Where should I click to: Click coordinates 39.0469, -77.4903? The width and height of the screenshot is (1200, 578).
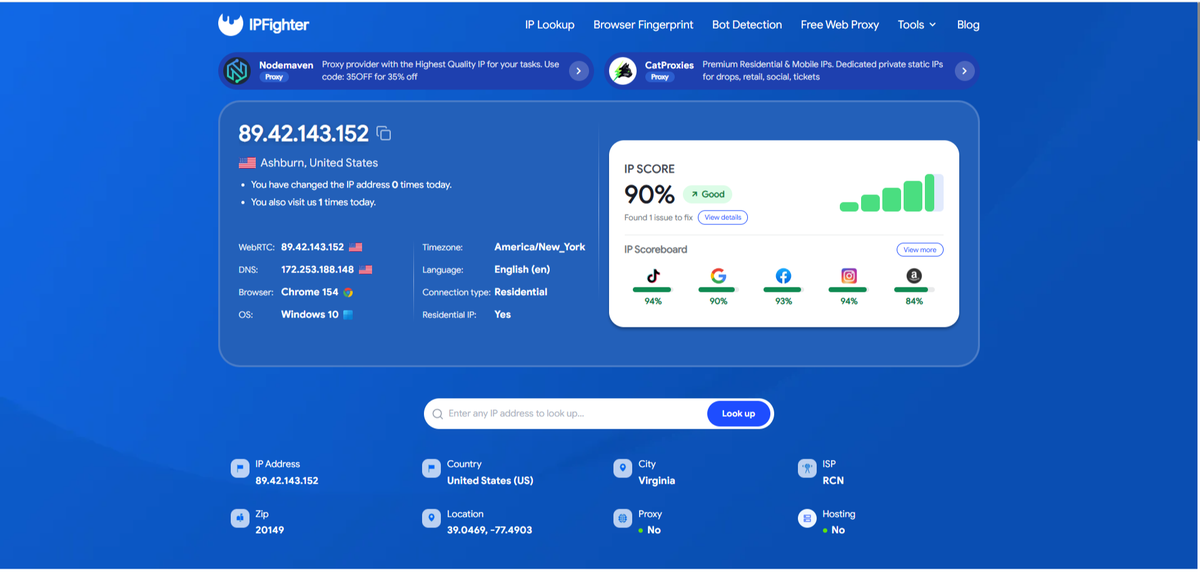point(489,530)
